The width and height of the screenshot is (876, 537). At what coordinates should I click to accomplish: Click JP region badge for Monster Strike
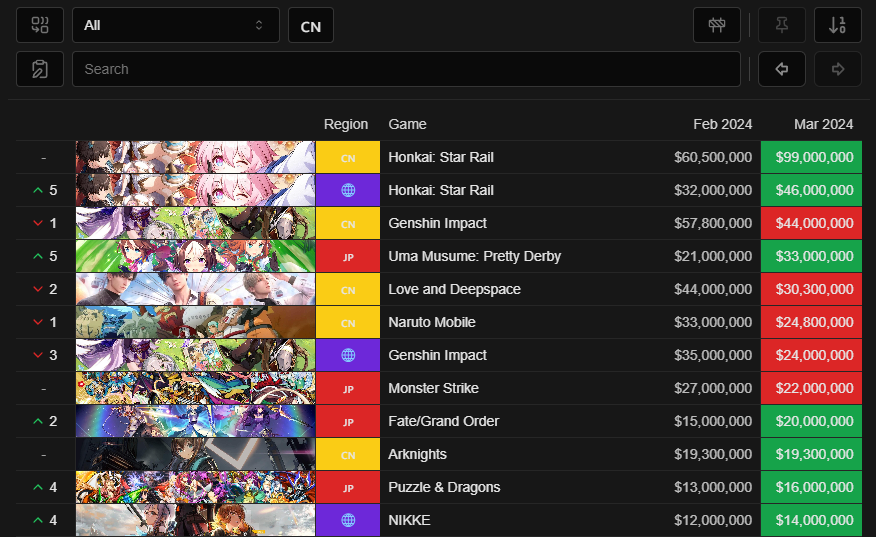(x=348, y=388)
